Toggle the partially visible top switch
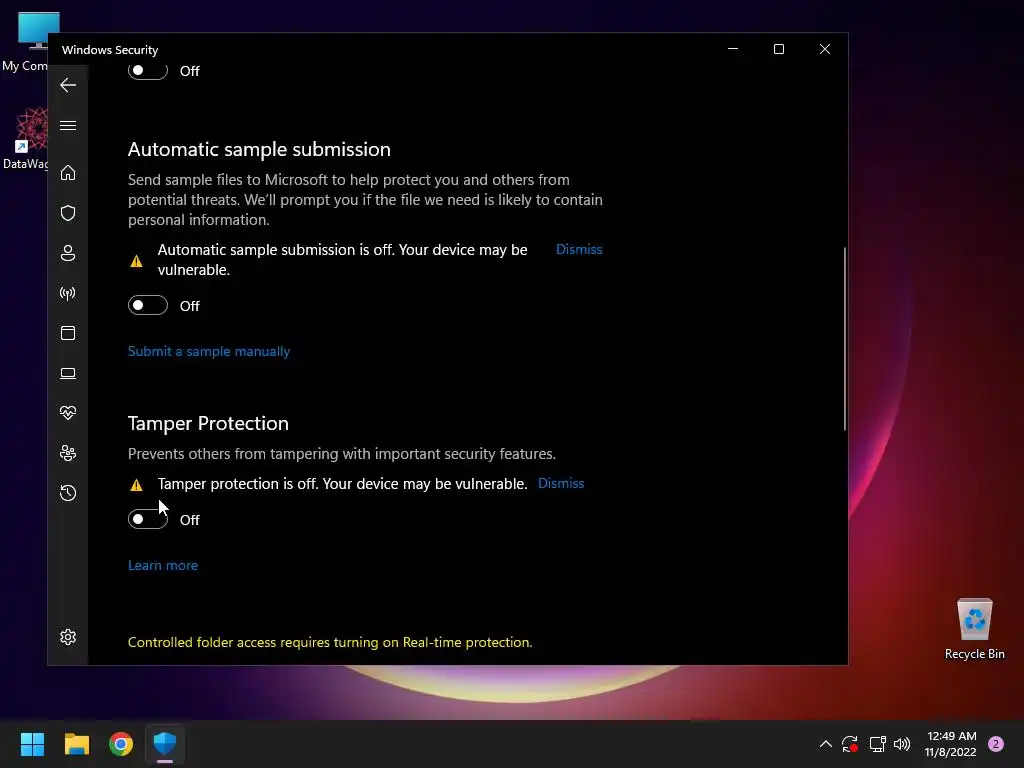1024x768 pixels. point(148,71)
